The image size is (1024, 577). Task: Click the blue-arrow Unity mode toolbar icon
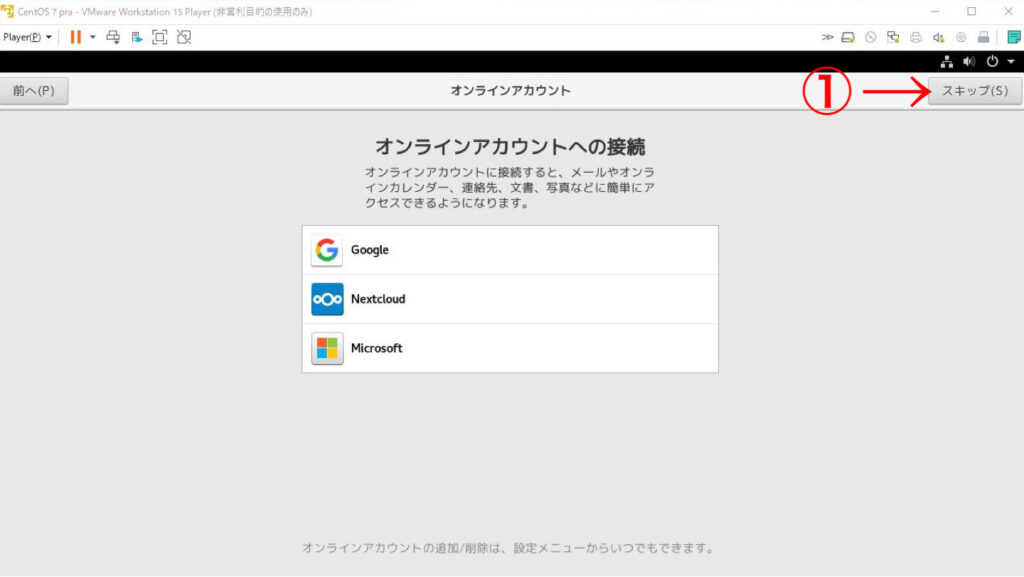pos(136,37)
